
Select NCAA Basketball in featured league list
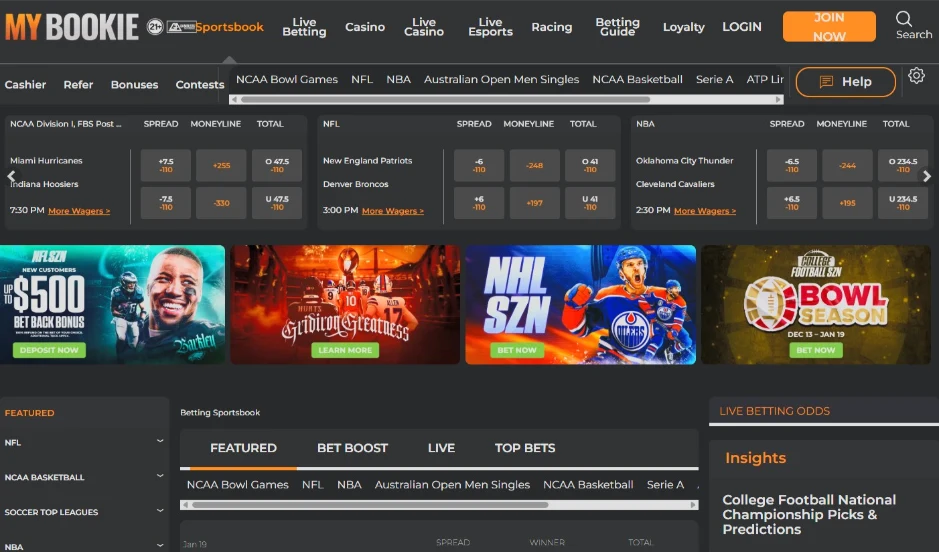pyautogui.click(x=588, y=485)
